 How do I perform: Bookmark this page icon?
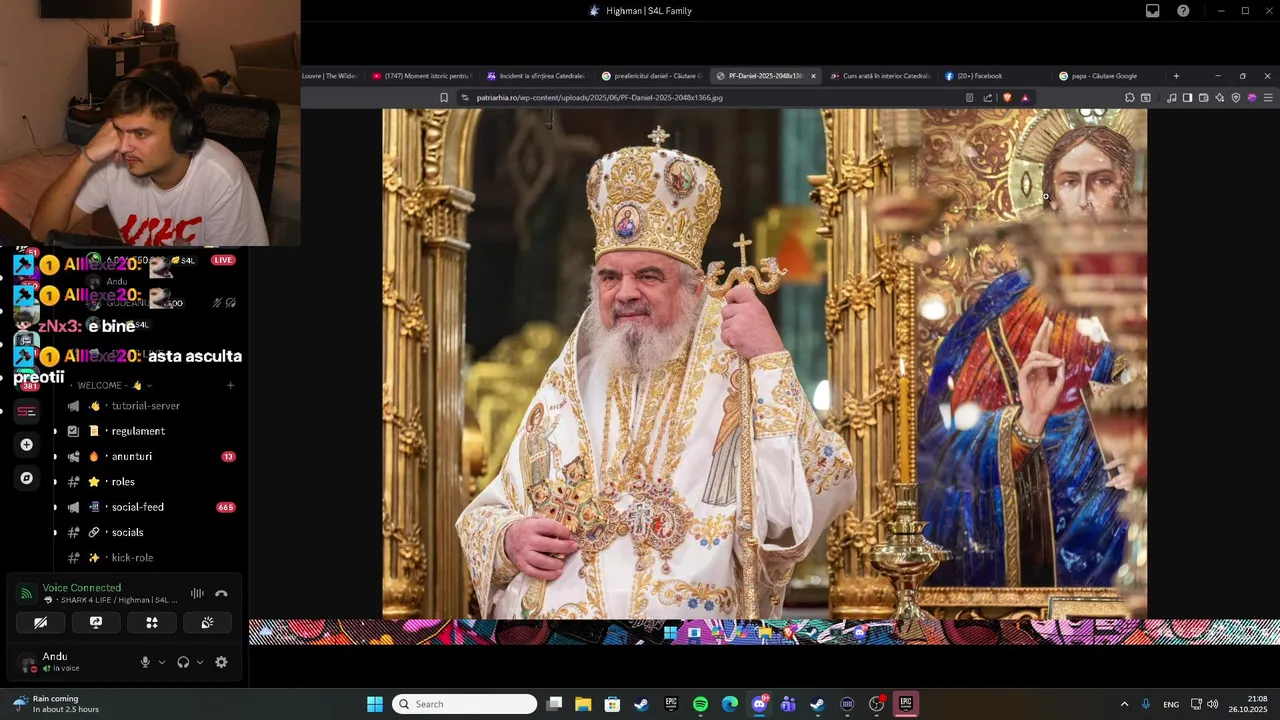[x=444, y=98]
